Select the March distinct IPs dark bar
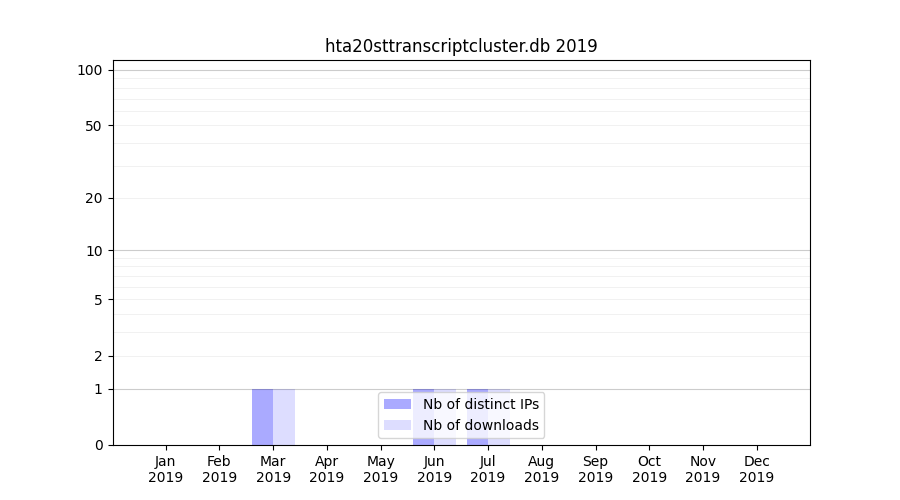 tap(262, 417)
